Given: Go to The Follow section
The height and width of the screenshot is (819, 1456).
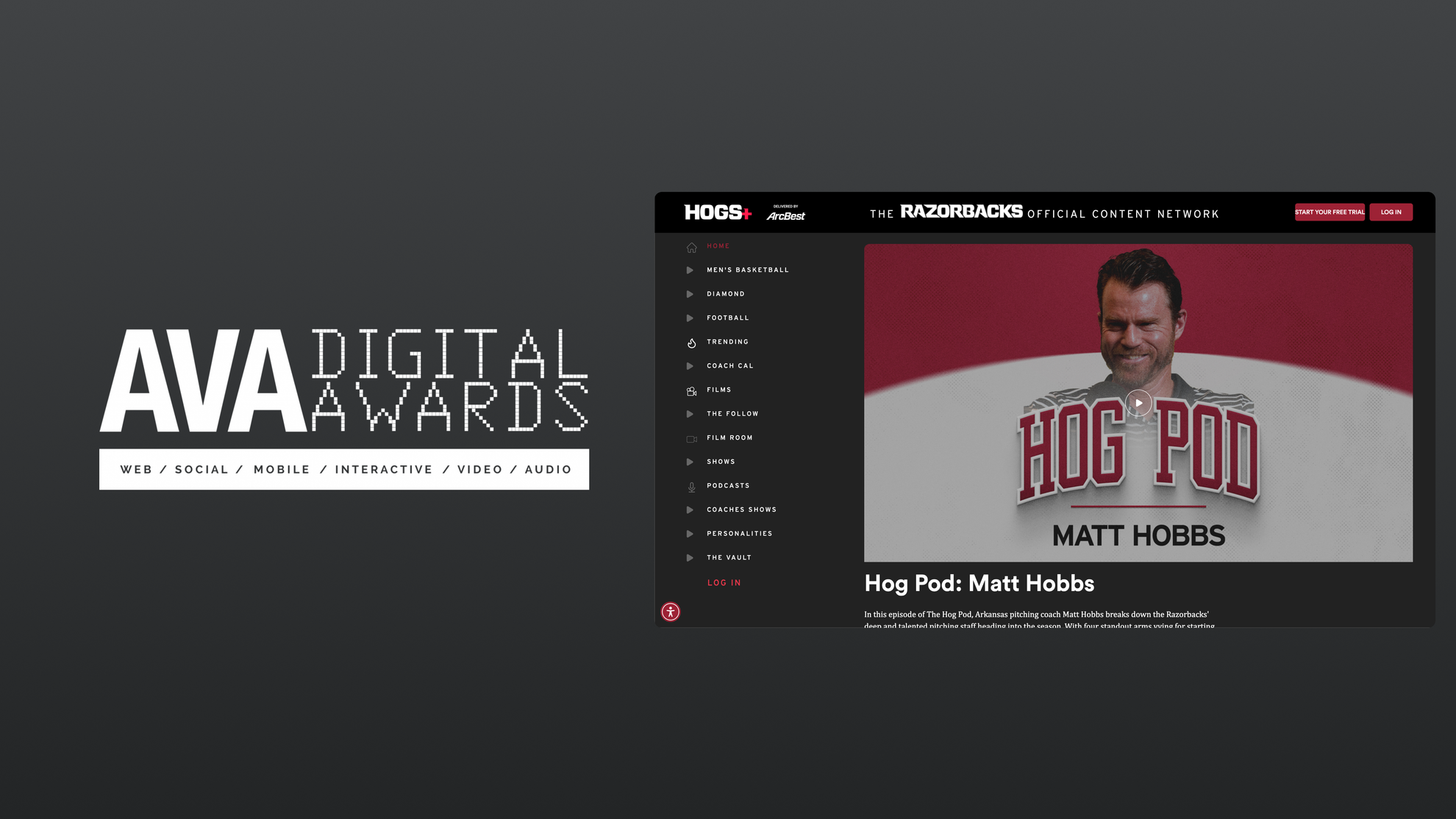Looking at the screenshot, I should click(732, 414).
